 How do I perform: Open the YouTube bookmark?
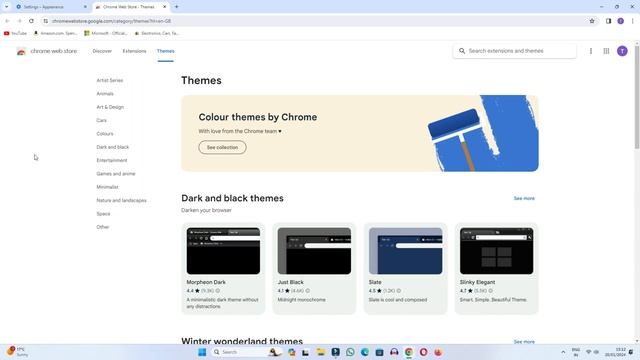pos(16,33)
